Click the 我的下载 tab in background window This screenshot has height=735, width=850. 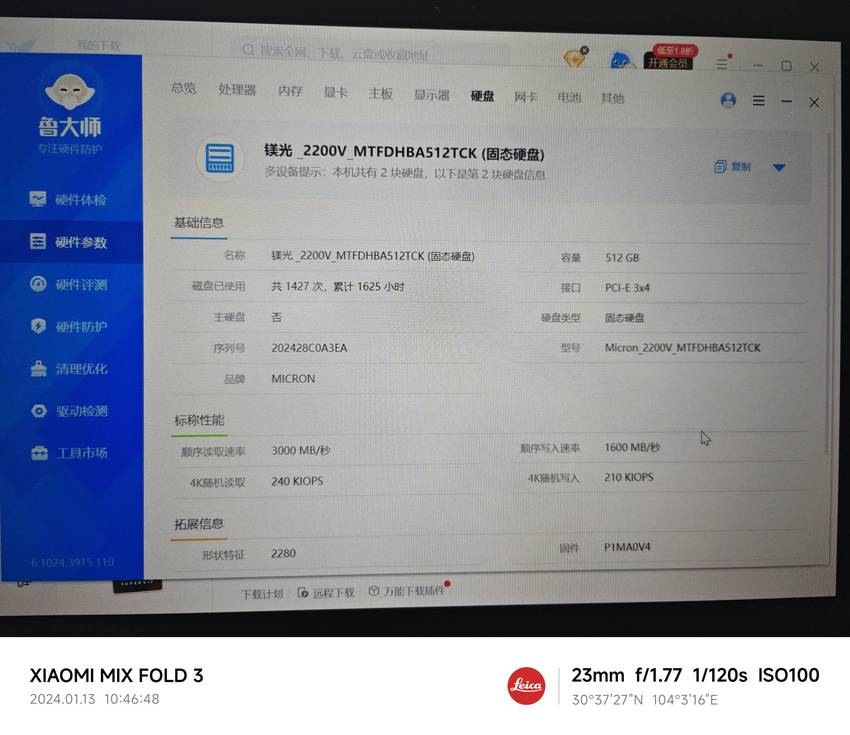98,44
